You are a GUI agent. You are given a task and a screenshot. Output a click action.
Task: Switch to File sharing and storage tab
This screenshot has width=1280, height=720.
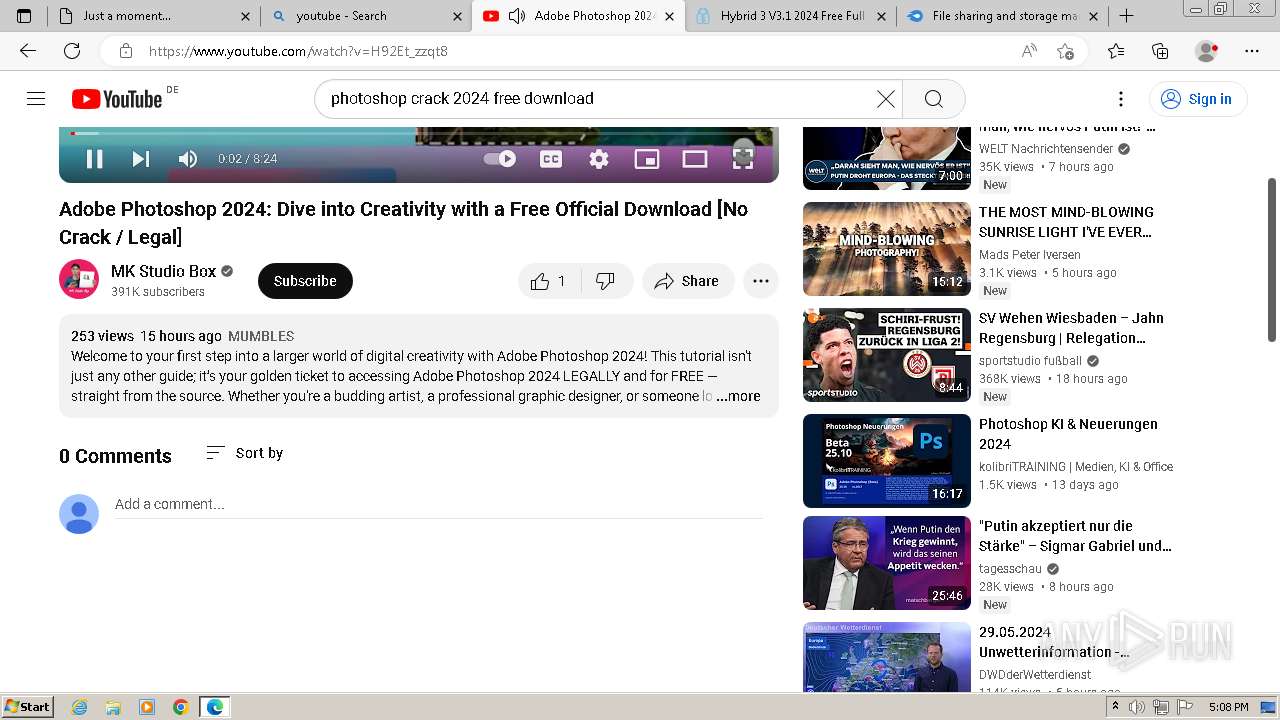pos(1002,16)
